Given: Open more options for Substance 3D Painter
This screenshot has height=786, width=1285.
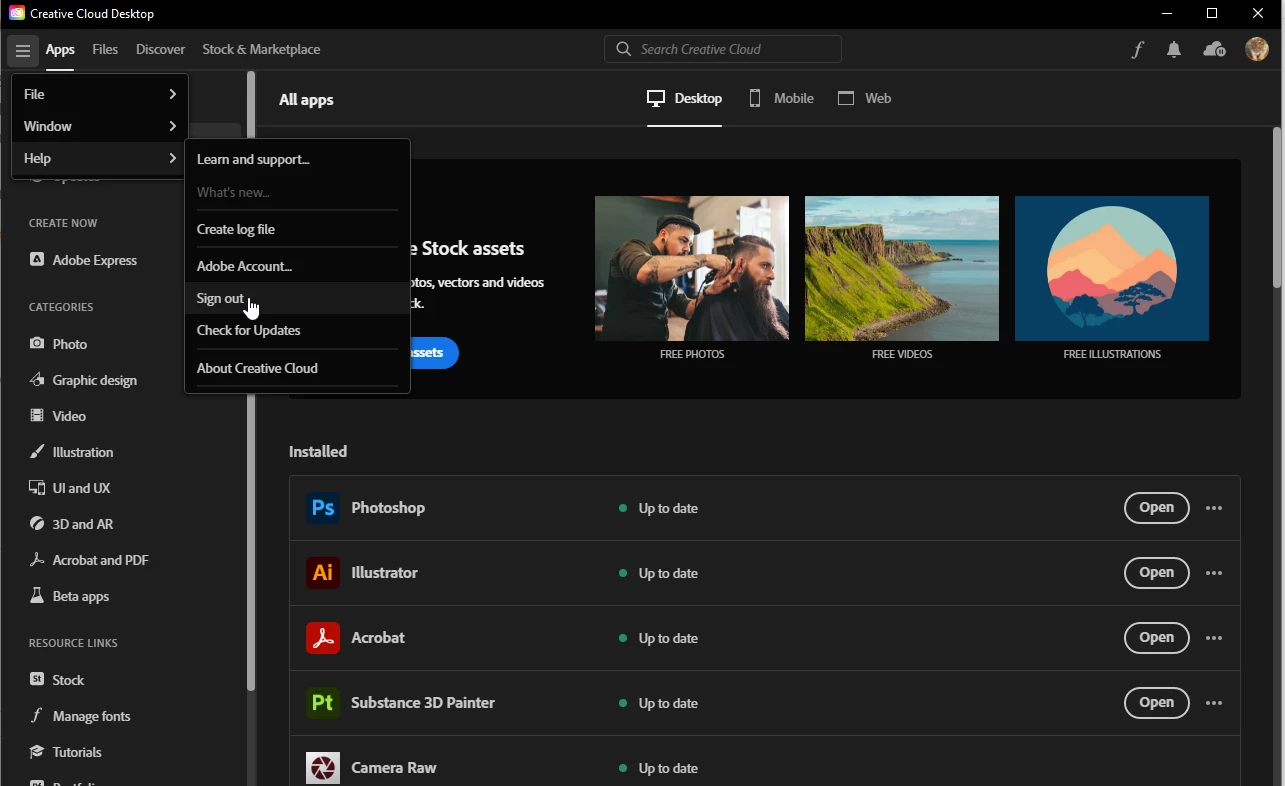Looking at the screenshot, I should click(x=1214, y=703).
